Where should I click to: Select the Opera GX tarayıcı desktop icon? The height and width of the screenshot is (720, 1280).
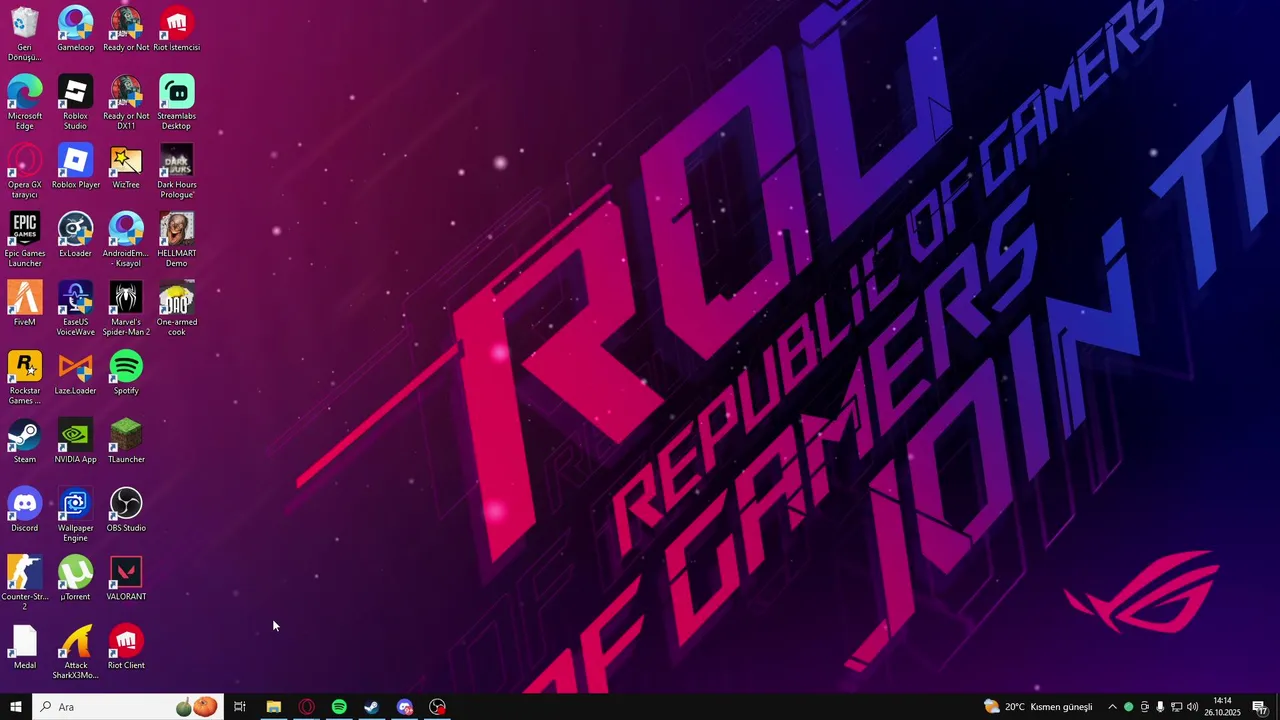click(x=25, y=171)
